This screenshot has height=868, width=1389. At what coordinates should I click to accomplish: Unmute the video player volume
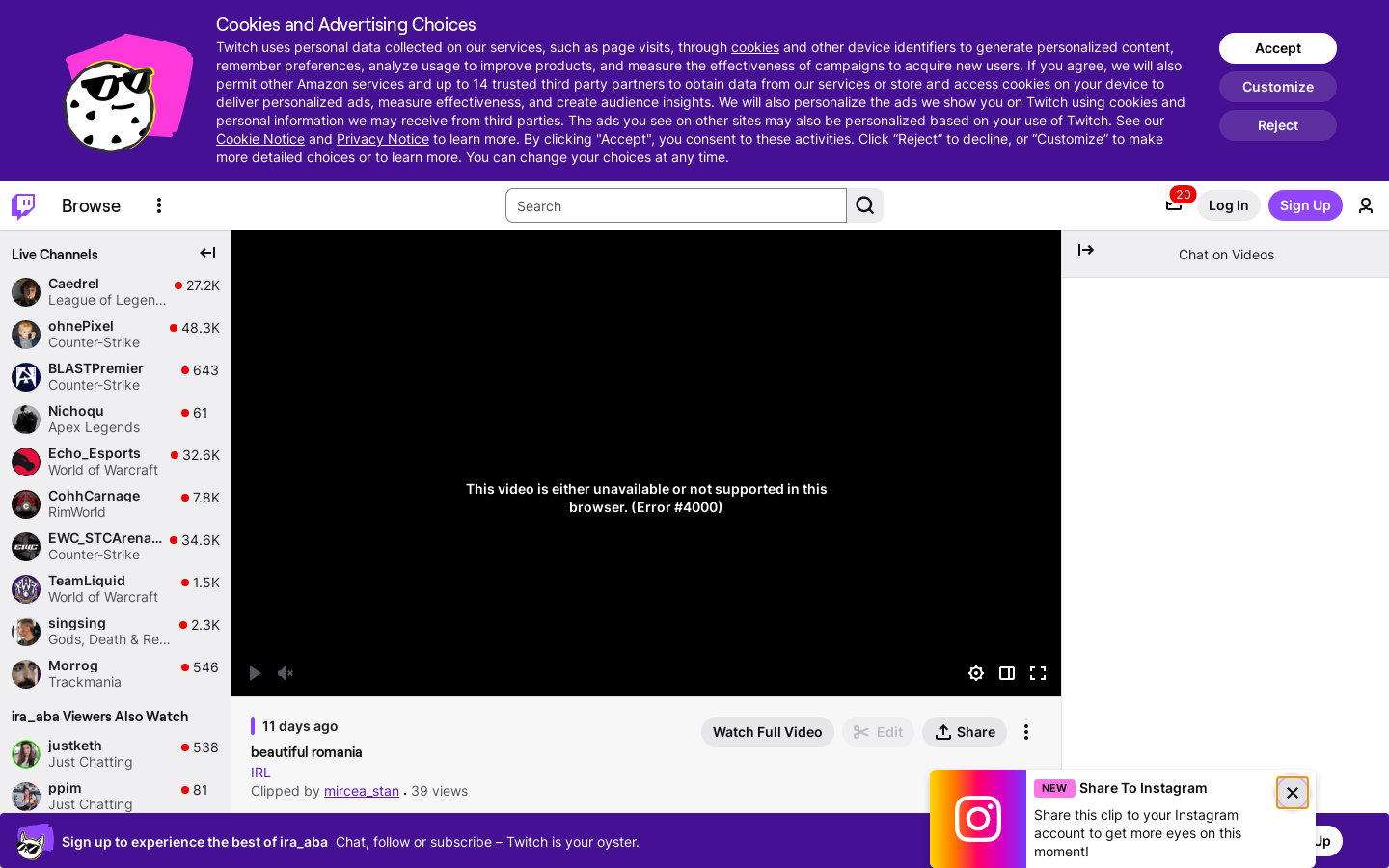(286, 673)
